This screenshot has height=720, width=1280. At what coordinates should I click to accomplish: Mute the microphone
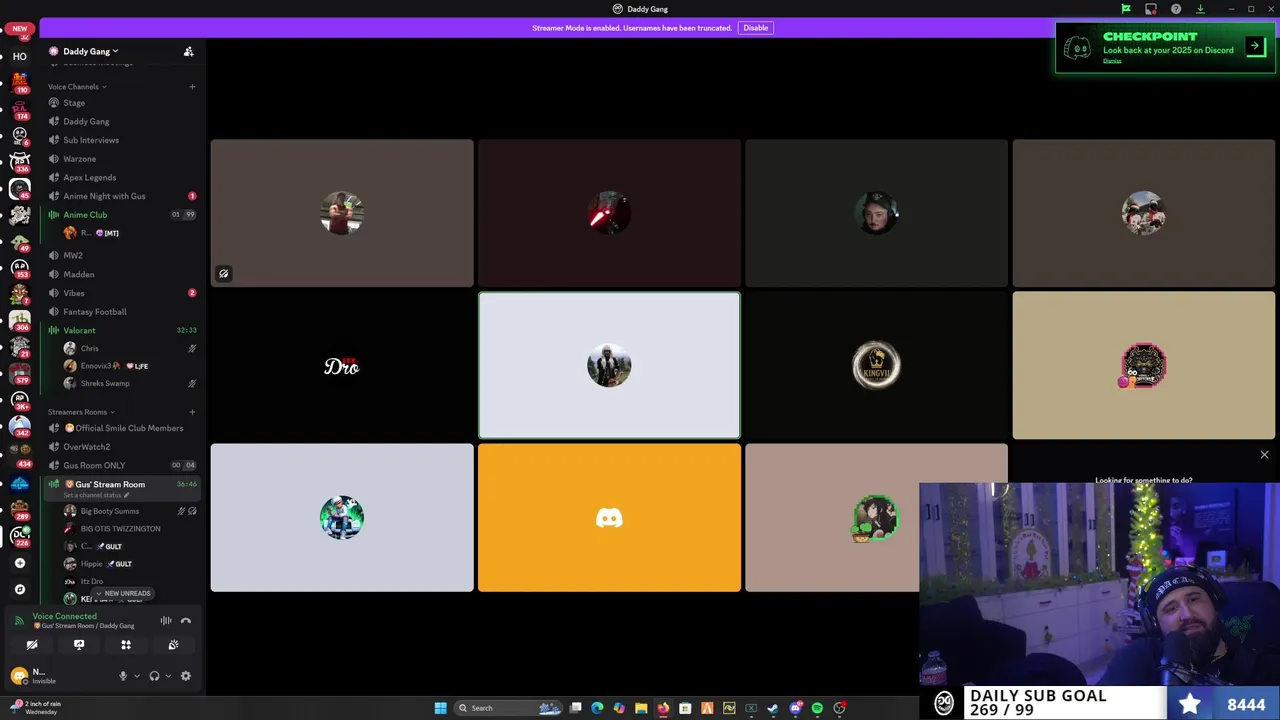(123, 676)
